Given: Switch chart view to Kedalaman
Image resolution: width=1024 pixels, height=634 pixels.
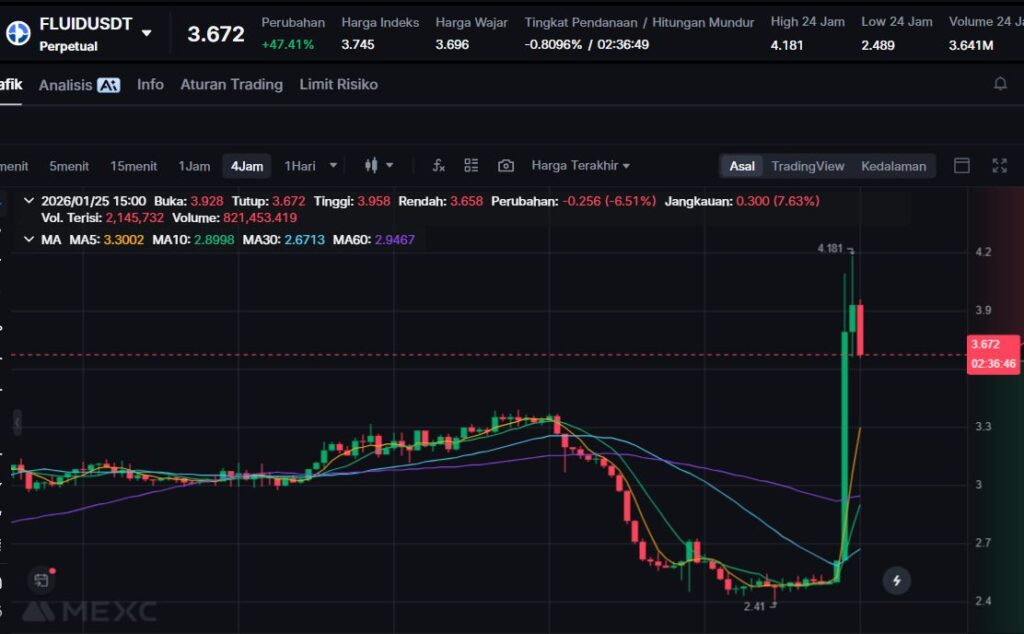Looking at the screenshot, I should coord(893,166).
